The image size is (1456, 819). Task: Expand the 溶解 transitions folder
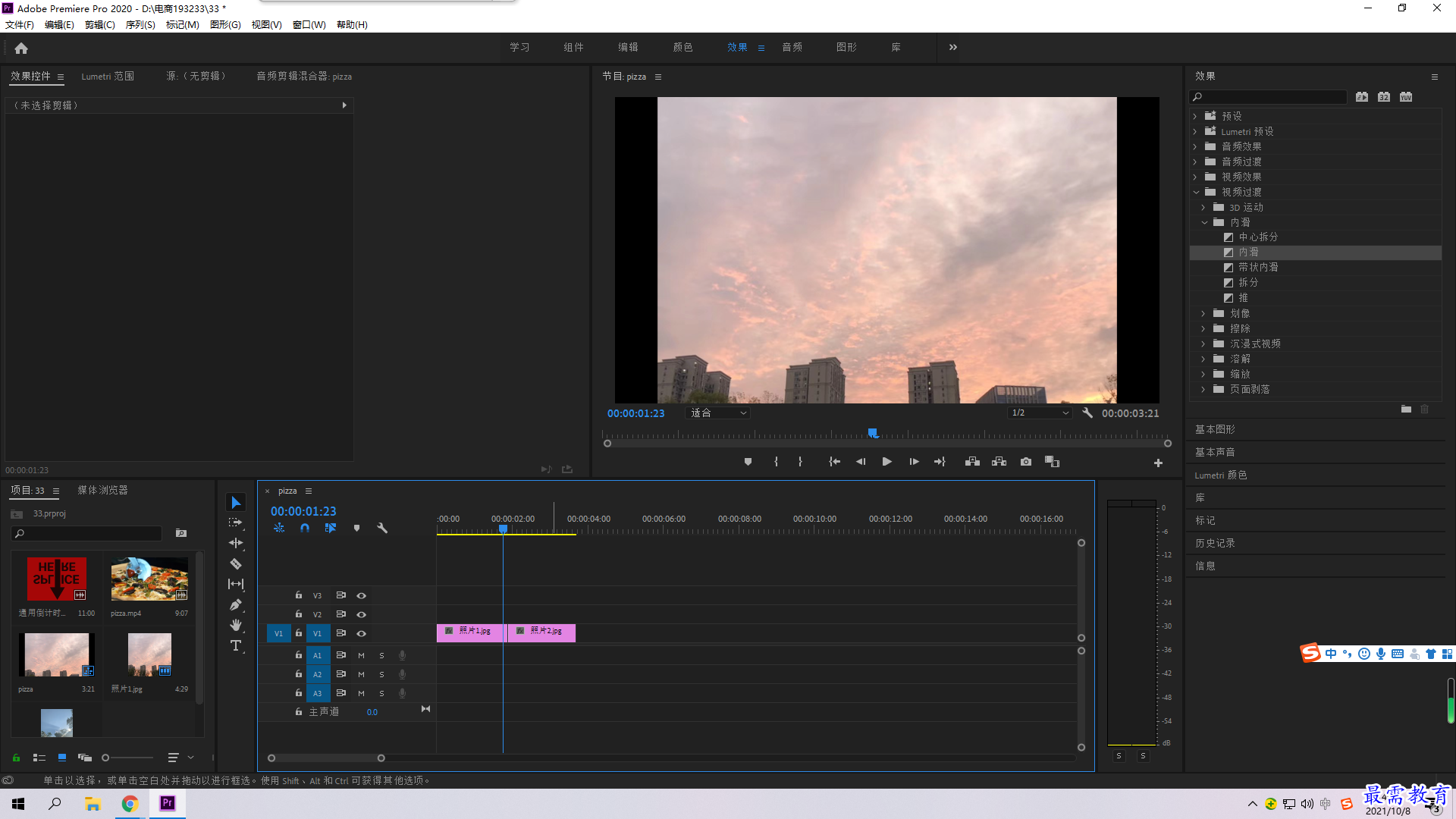tap(1203, 359)
